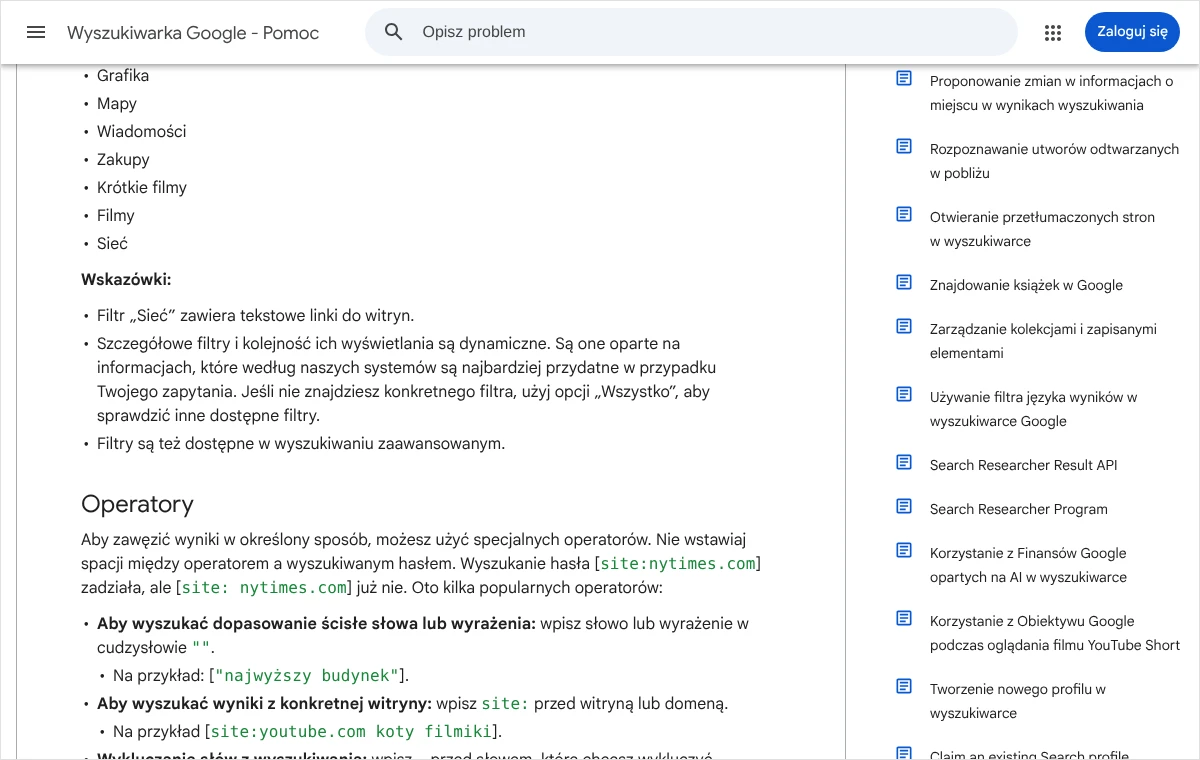Image resolution: width=1200 pixels, height=760 pixels.
Task: Open Znajdowanie książek w Google article
Action: click(x=1026, y=285)
